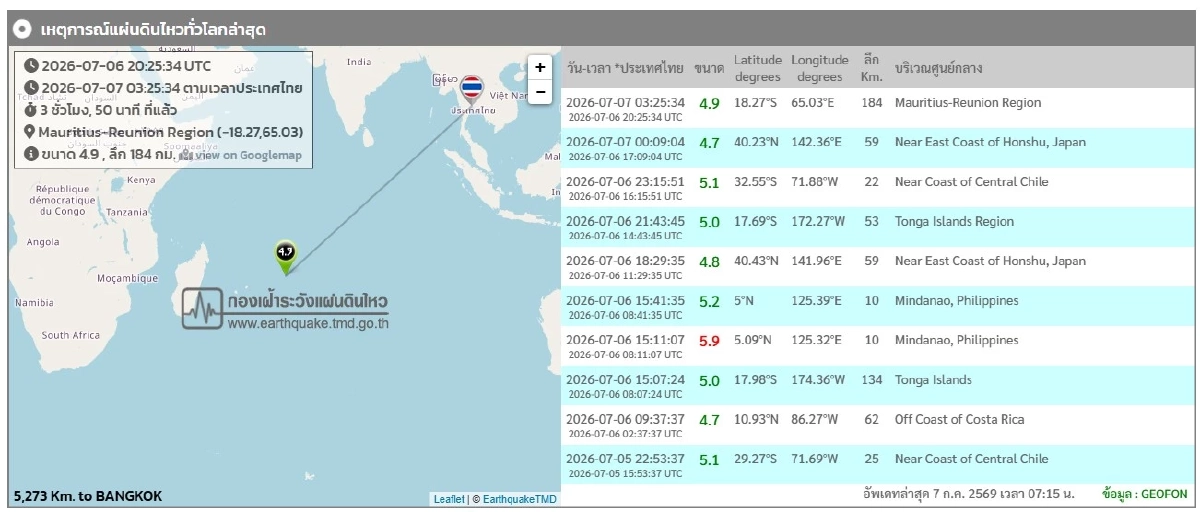Click the info icon beside magnitude text
The height and width of the screenshot is (512, 1200).
tap(31, 154)
